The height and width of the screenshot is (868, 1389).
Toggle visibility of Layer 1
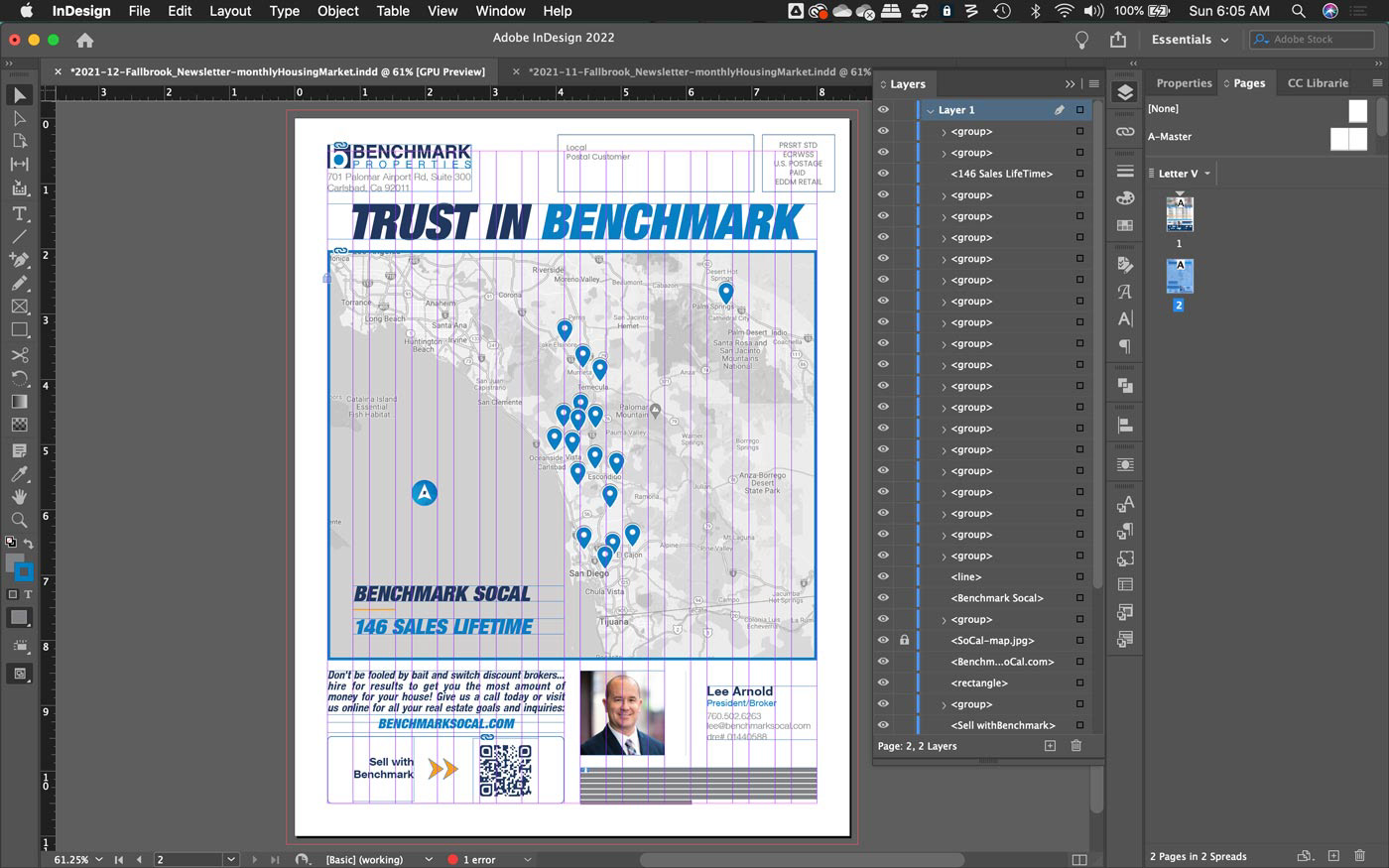[x=883, y=110]
